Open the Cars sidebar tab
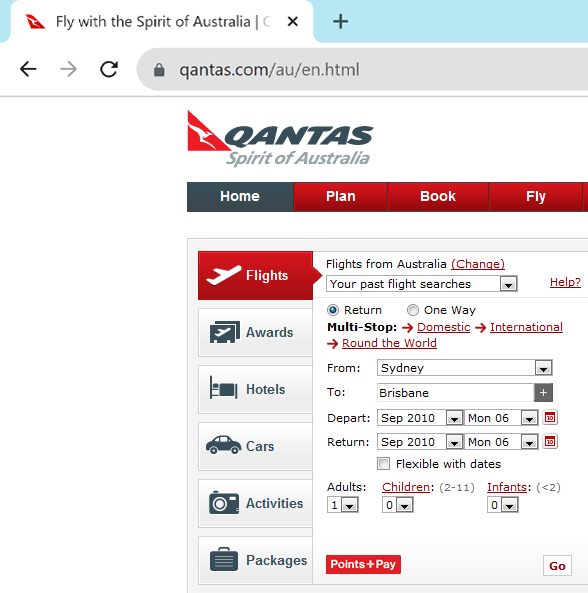 [255, 446]
